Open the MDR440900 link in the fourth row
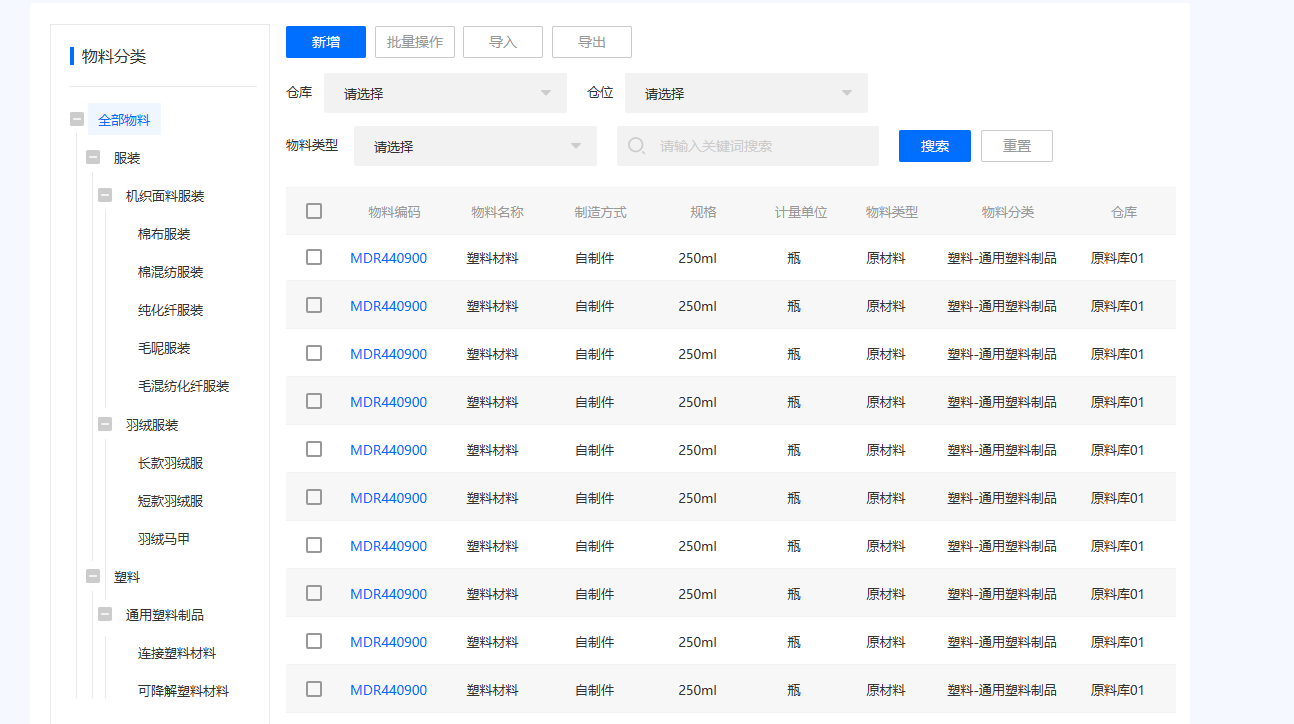Screen dimensions: 1294x724 pos(388,402)
